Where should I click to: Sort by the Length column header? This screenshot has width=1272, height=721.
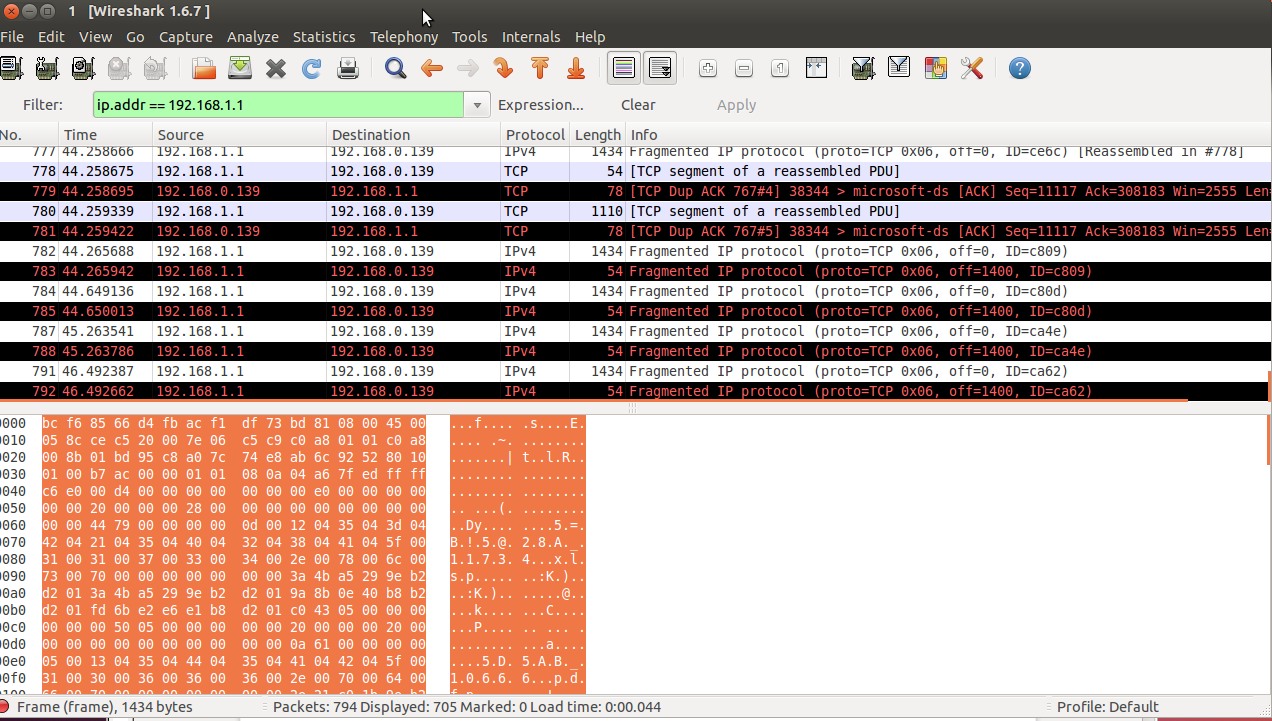[598, 135]
